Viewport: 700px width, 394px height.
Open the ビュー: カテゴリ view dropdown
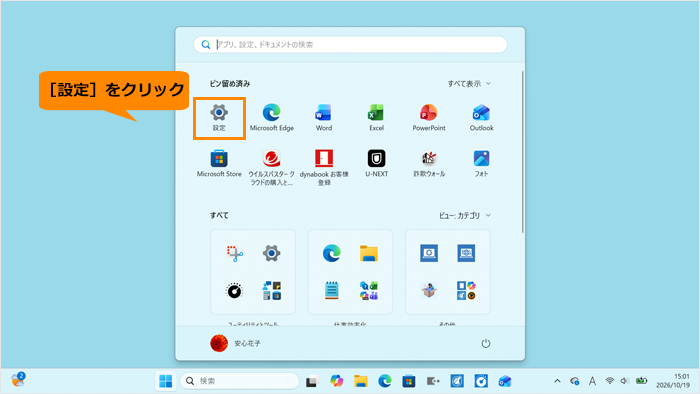465,216
